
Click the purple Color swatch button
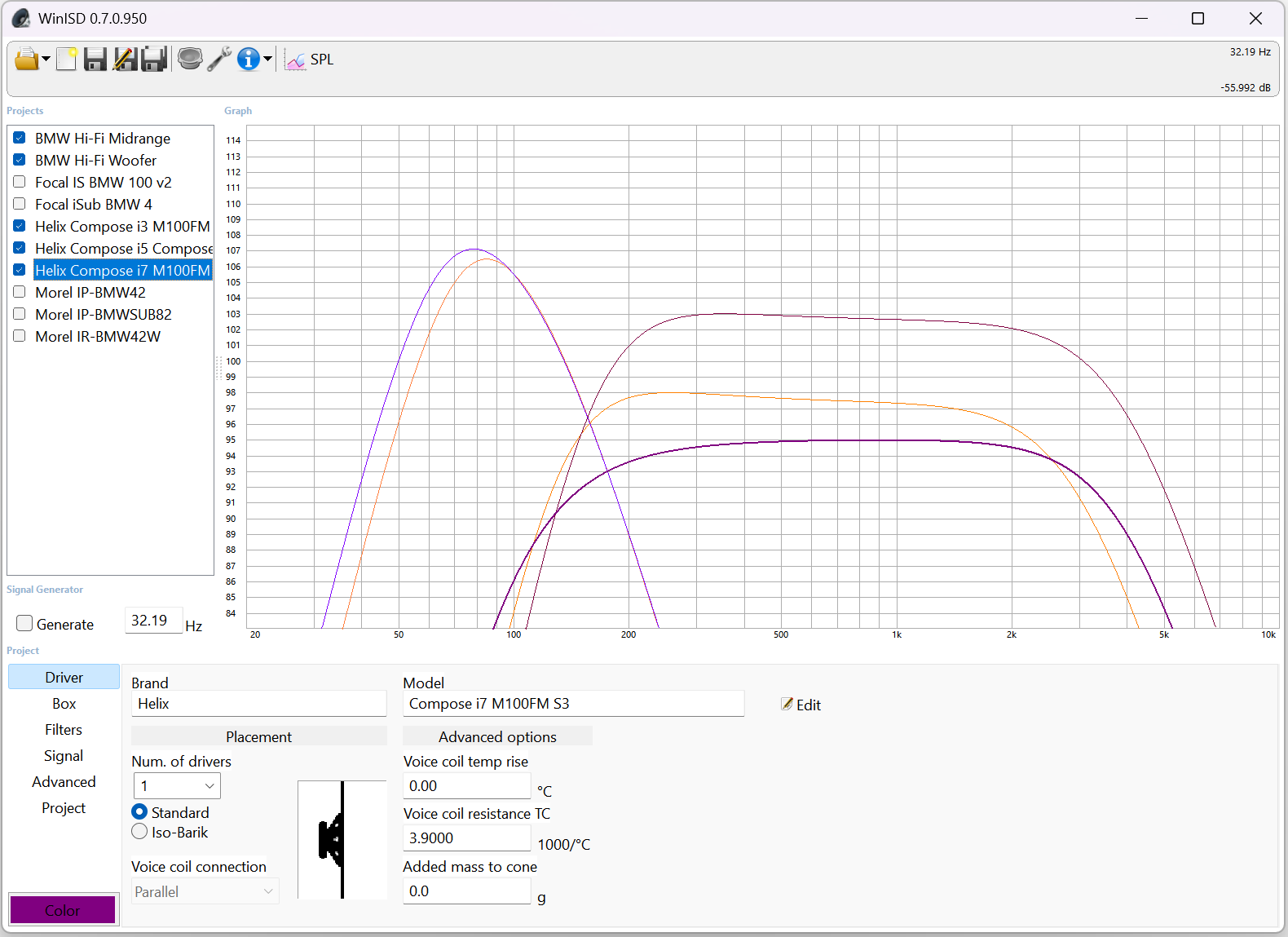(x=63, y=910)
